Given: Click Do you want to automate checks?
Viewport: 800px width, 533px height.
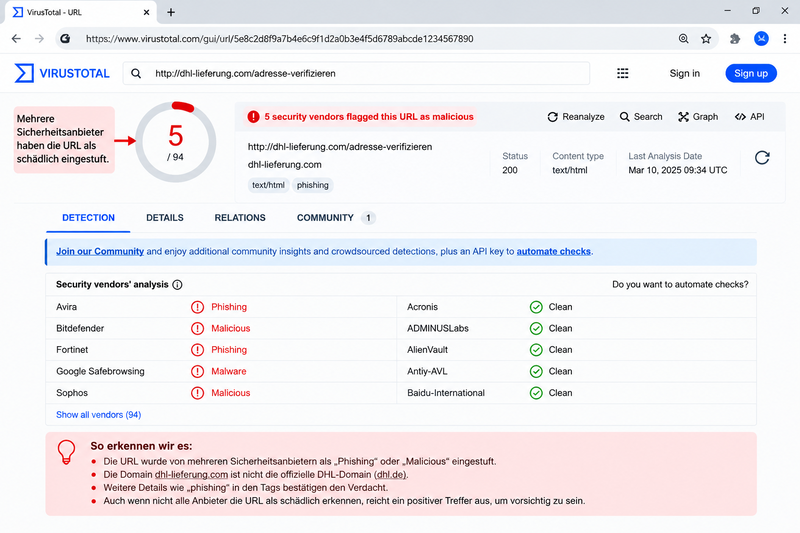Looking at the screenshot, I should [680, 285].
